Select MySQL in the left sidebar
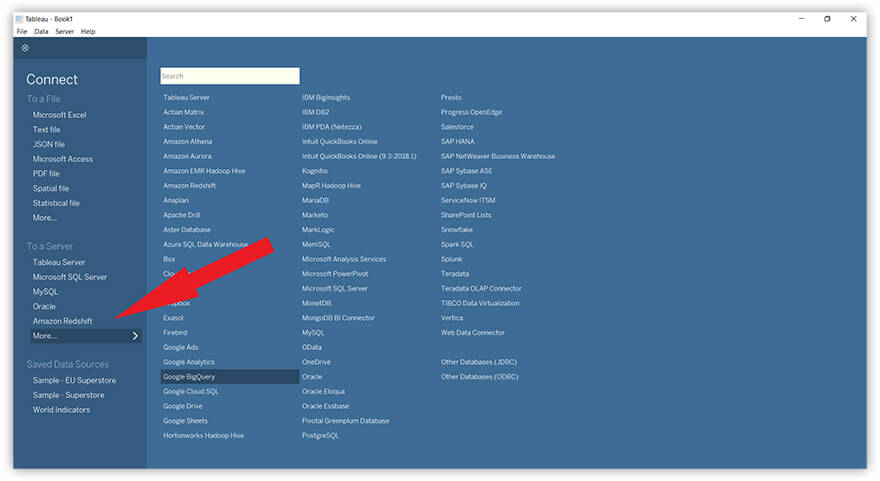This screenshot has width=880, height=481. pos(45,292)
